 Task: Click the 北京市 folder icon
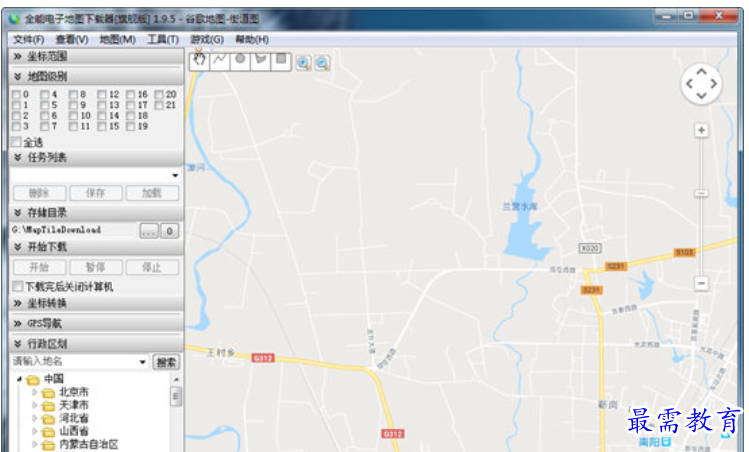point(48,393)
